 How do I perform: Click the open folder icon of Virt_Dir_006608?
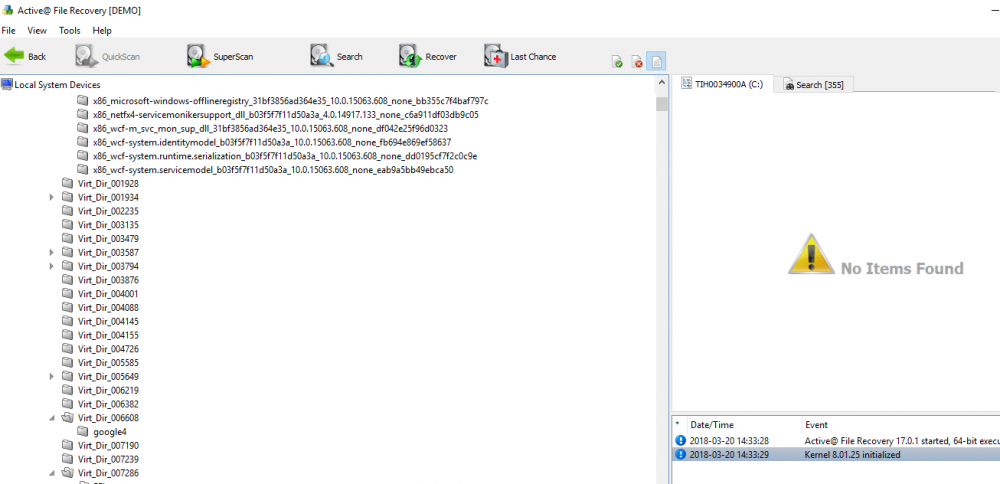68,418
